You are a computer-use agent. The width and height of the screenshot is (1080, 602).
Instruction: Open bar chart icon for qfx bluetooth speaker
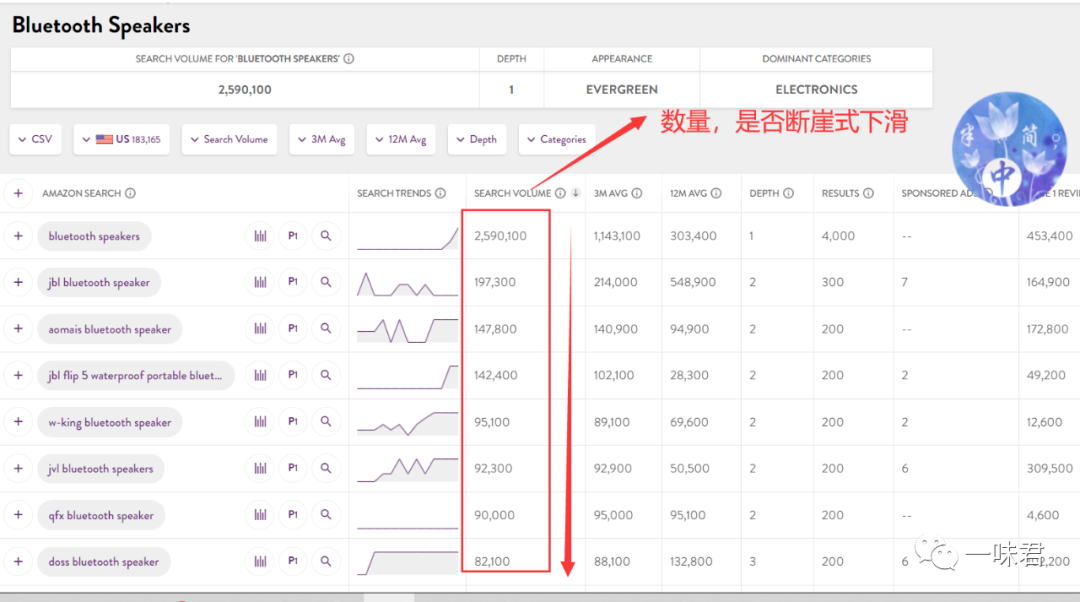click(x=260, y=515)
